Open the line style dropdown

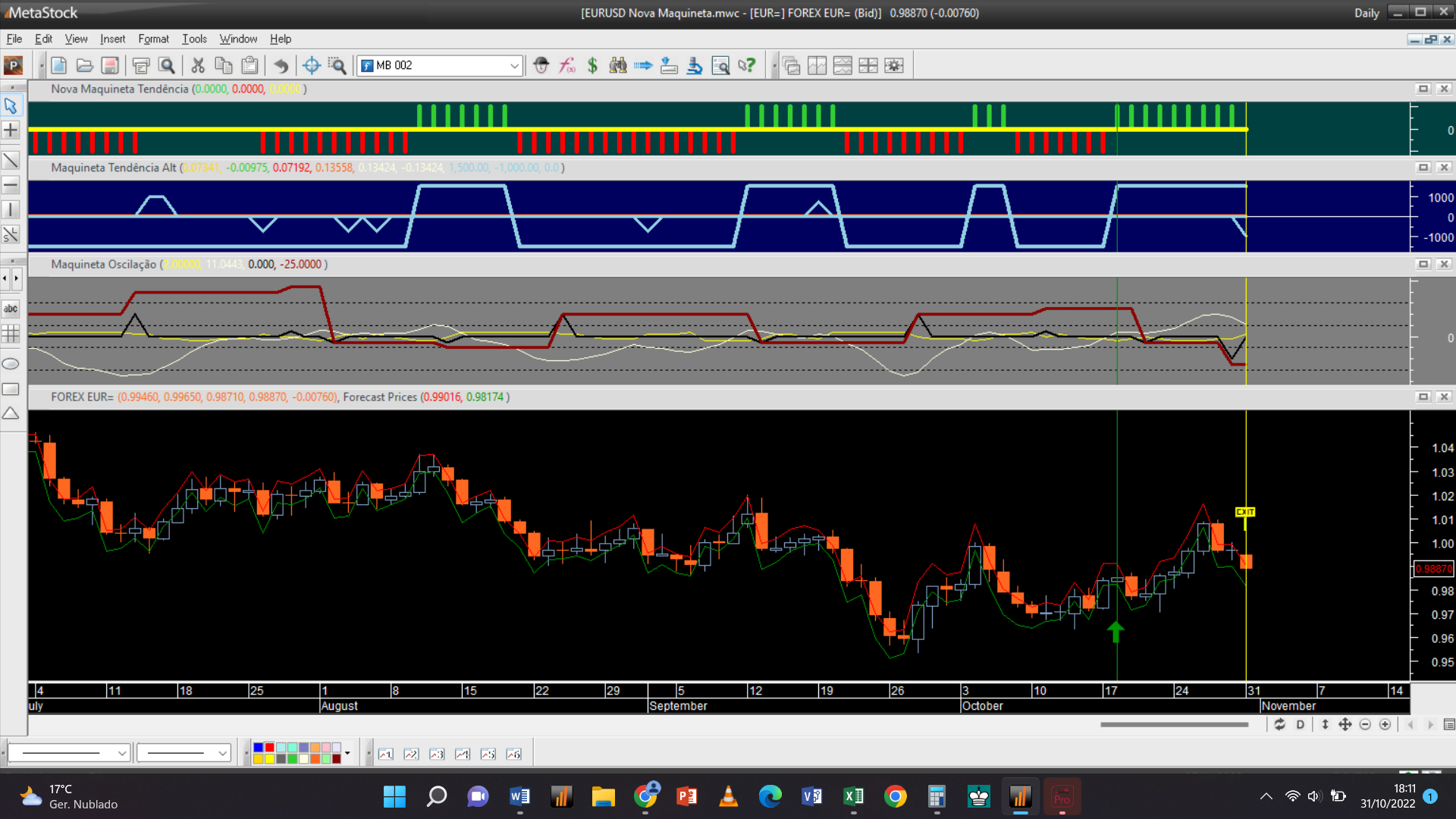121,753
